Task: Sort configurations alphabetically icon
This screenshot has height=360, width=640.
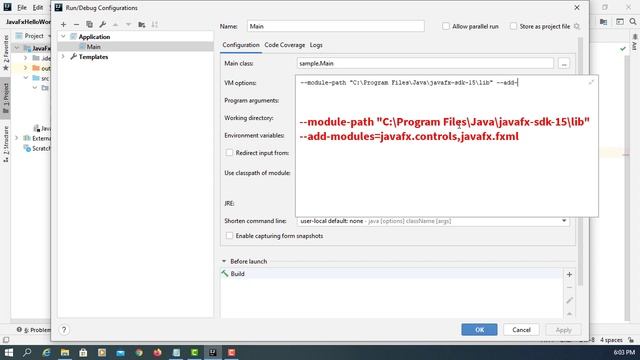Action: pyautogui.click(x=155, y=24)
